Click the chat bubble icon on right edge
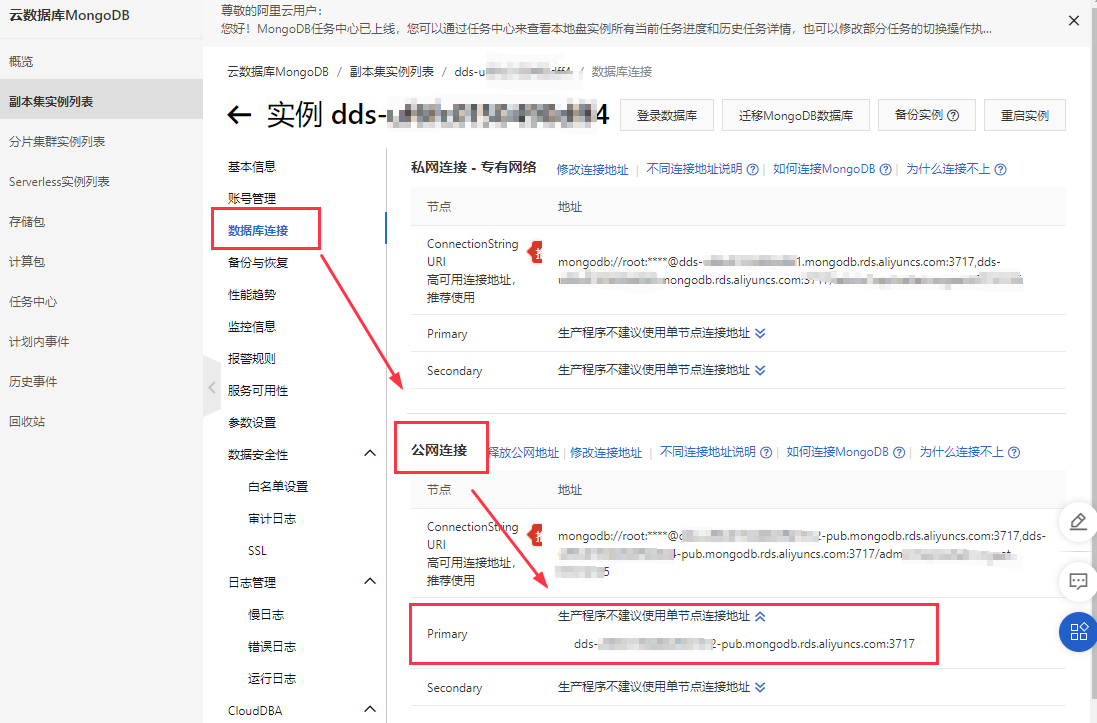The image size is (1097, 723). tap(1077, 581)
